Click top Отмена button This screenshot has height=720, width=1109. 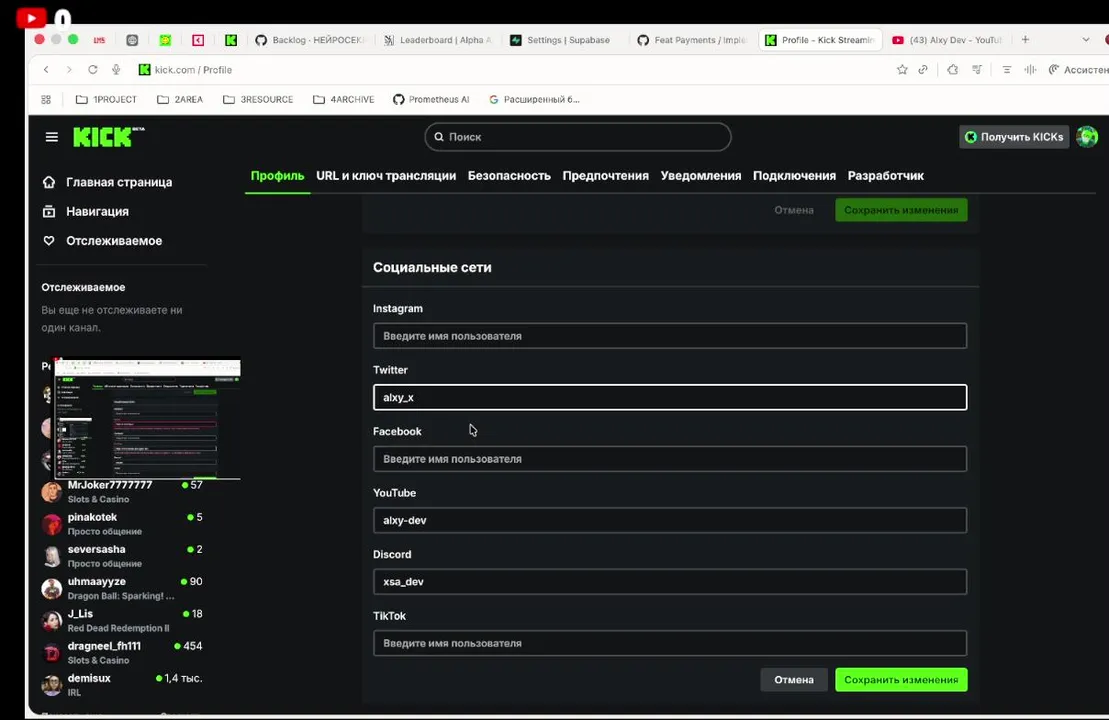(794, 210)
